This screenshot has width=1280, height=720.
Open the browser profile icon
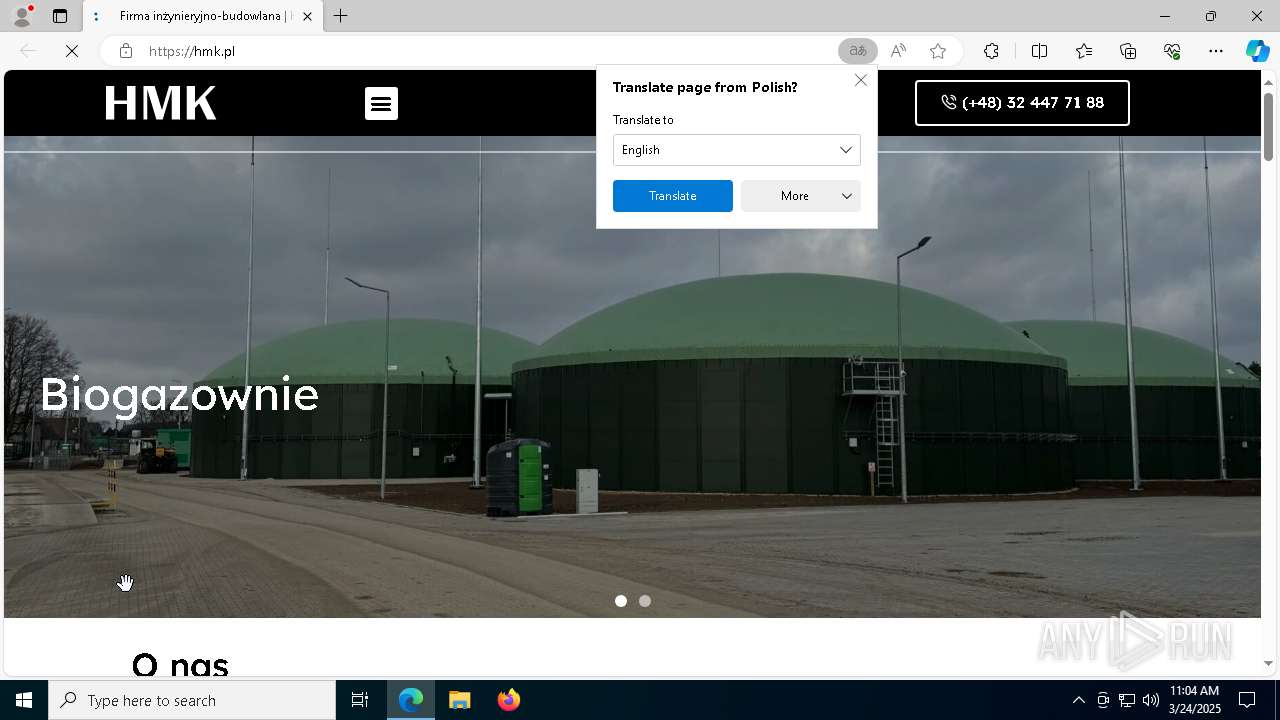[22, 16]
